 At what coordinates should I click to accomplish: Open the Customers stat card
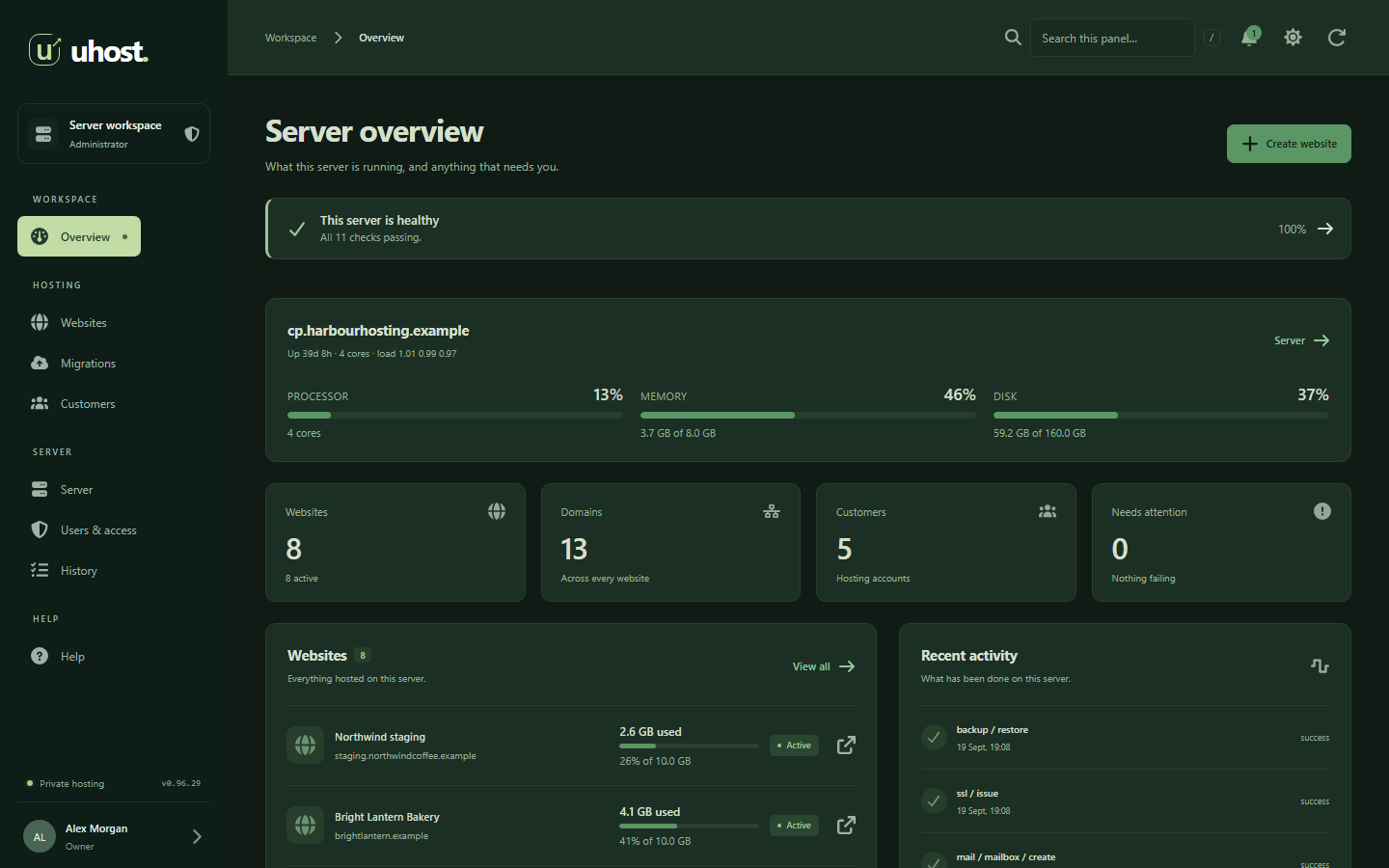pos(946,543)
